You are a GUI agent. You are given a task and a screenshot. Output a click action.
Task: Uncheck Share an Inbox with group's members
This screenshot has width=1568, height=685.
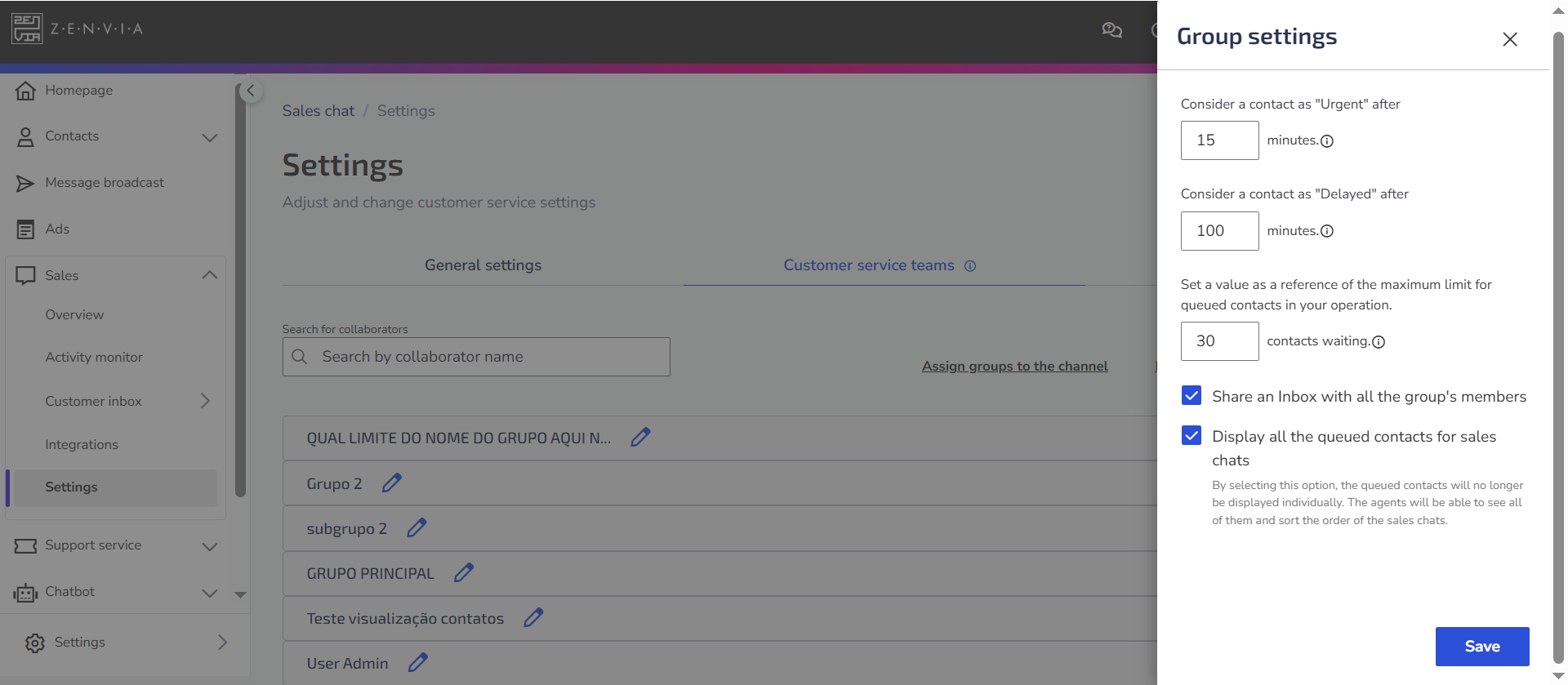pyautogui.click(x=1192, y=396)
